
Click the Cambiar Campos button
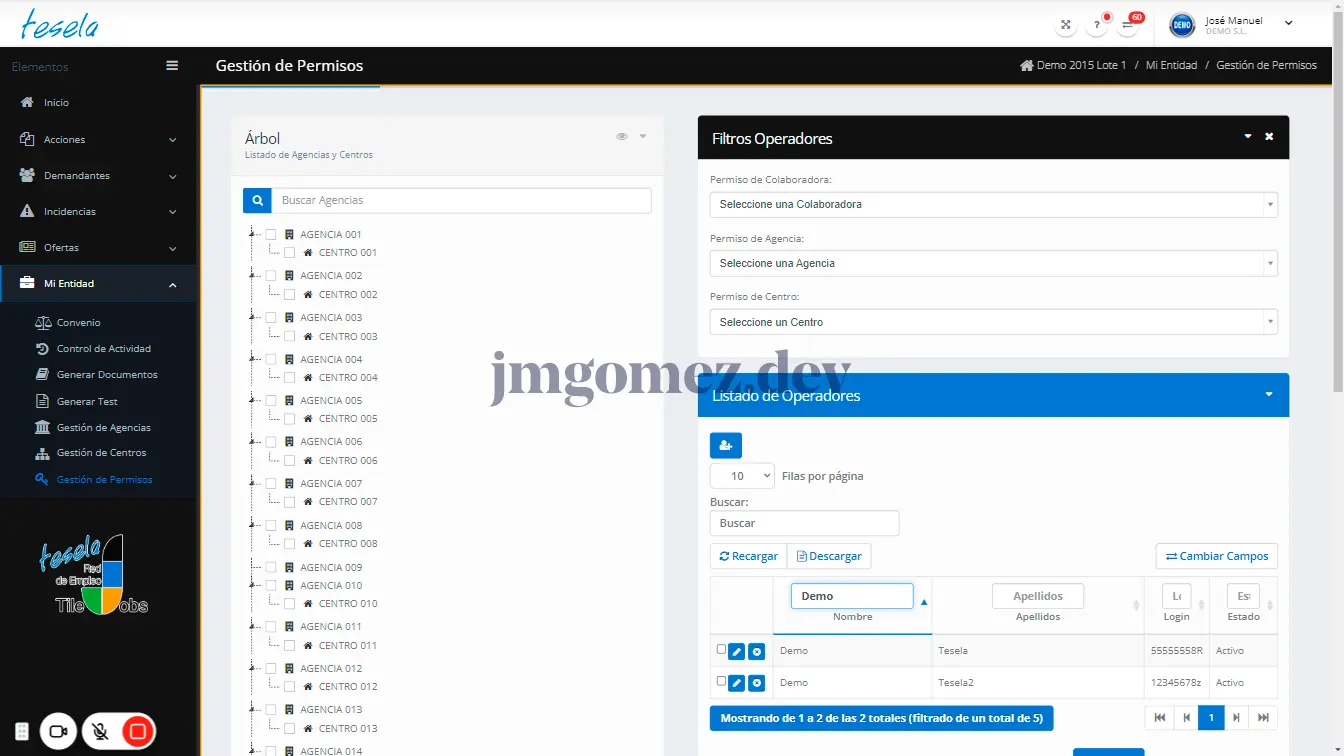(1216, 556)
